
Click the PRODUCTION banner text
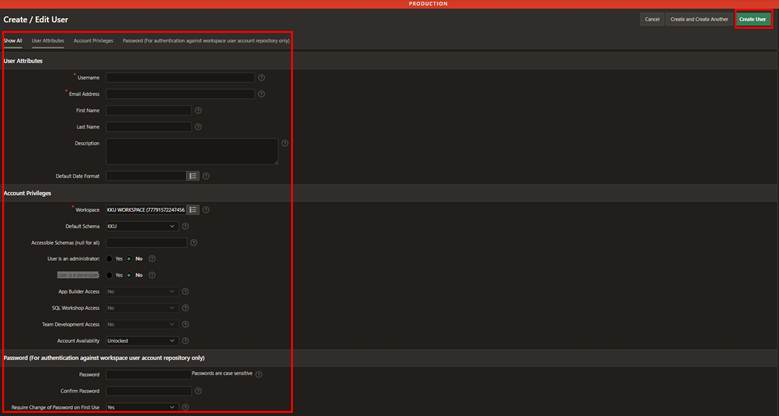(x=428, y=4)
